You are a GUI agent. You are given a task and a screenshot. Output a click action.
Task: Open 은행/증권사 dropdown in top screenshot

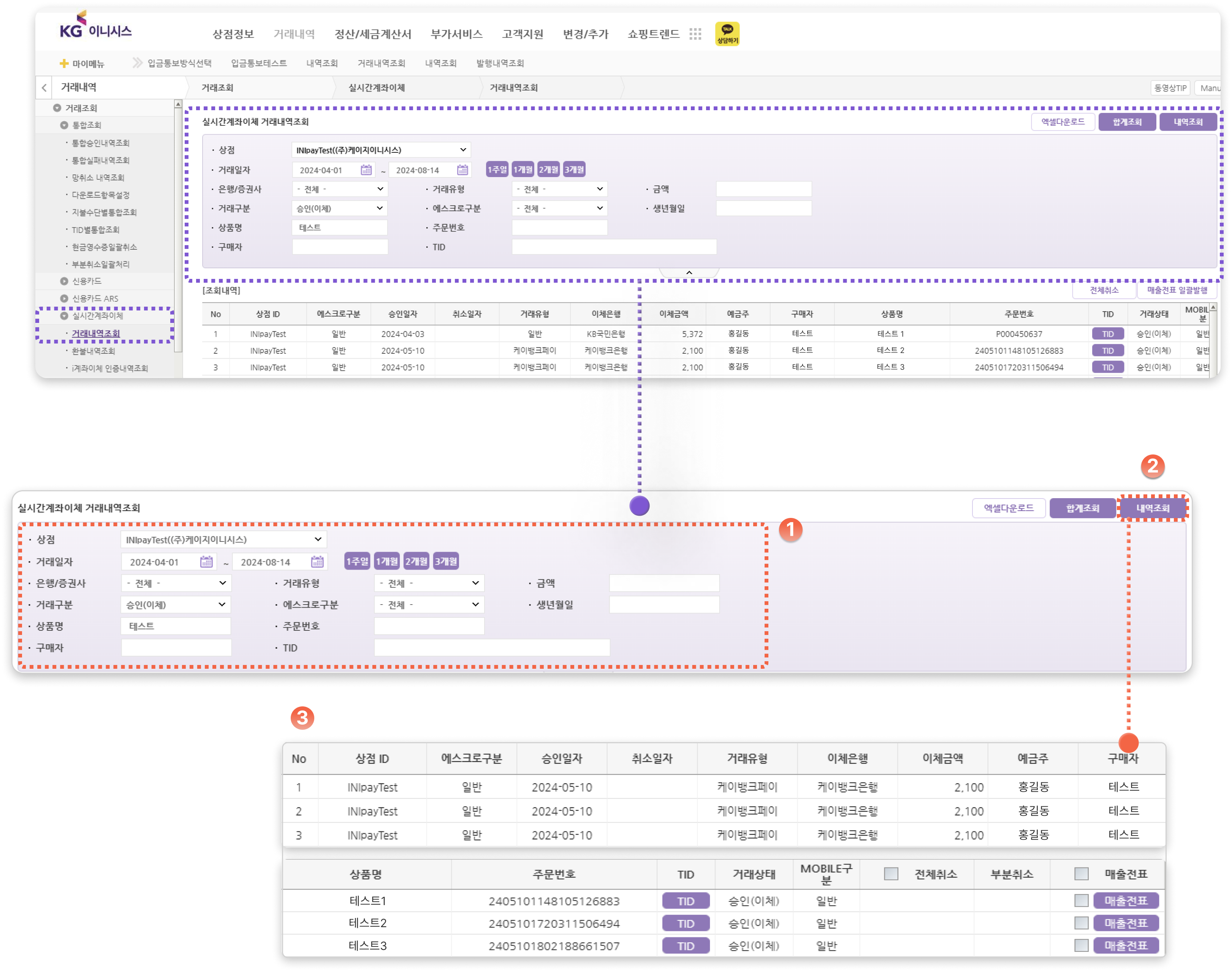coord(340,189)
